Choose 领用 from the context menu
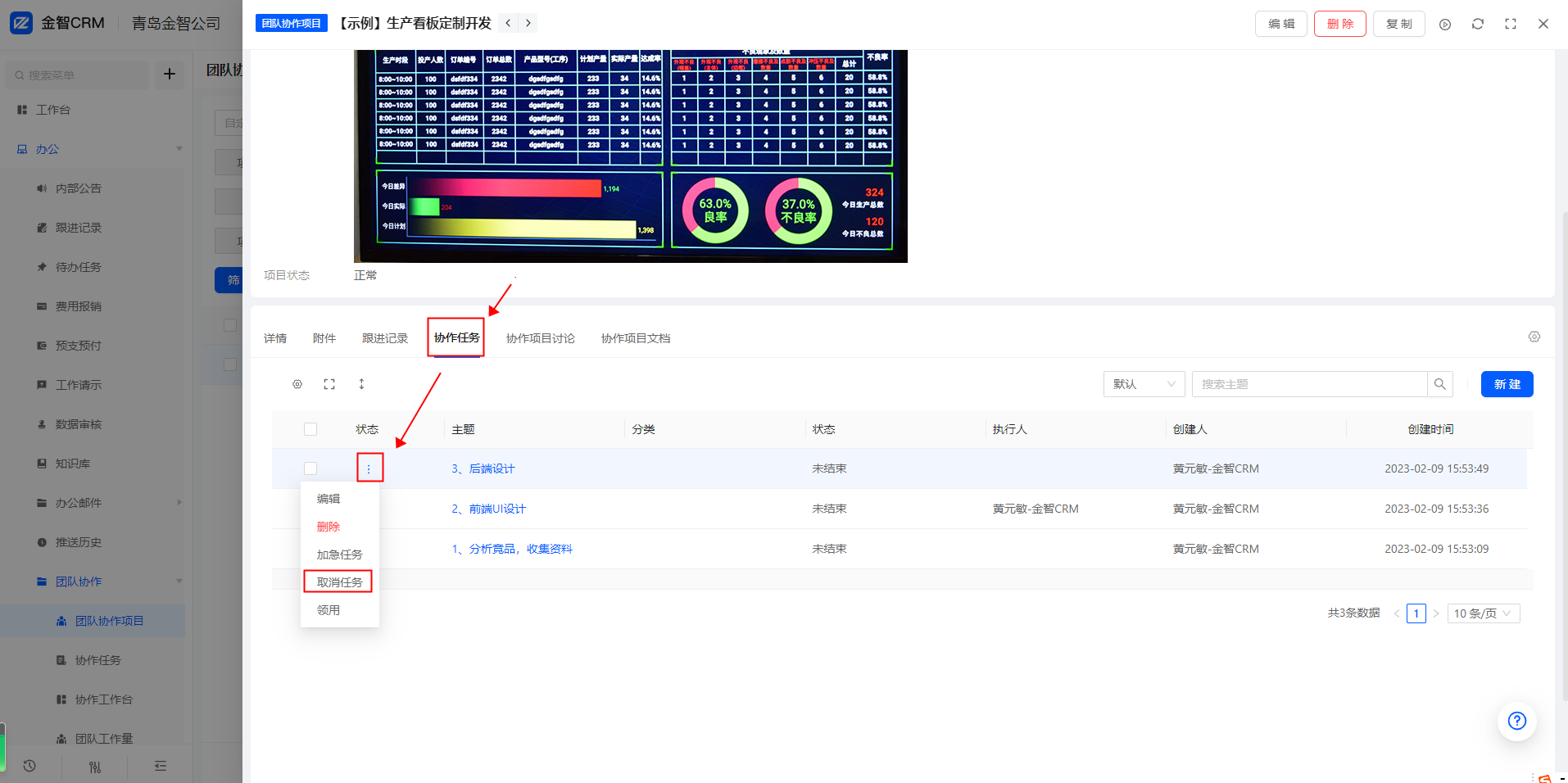 coord(340,610)
